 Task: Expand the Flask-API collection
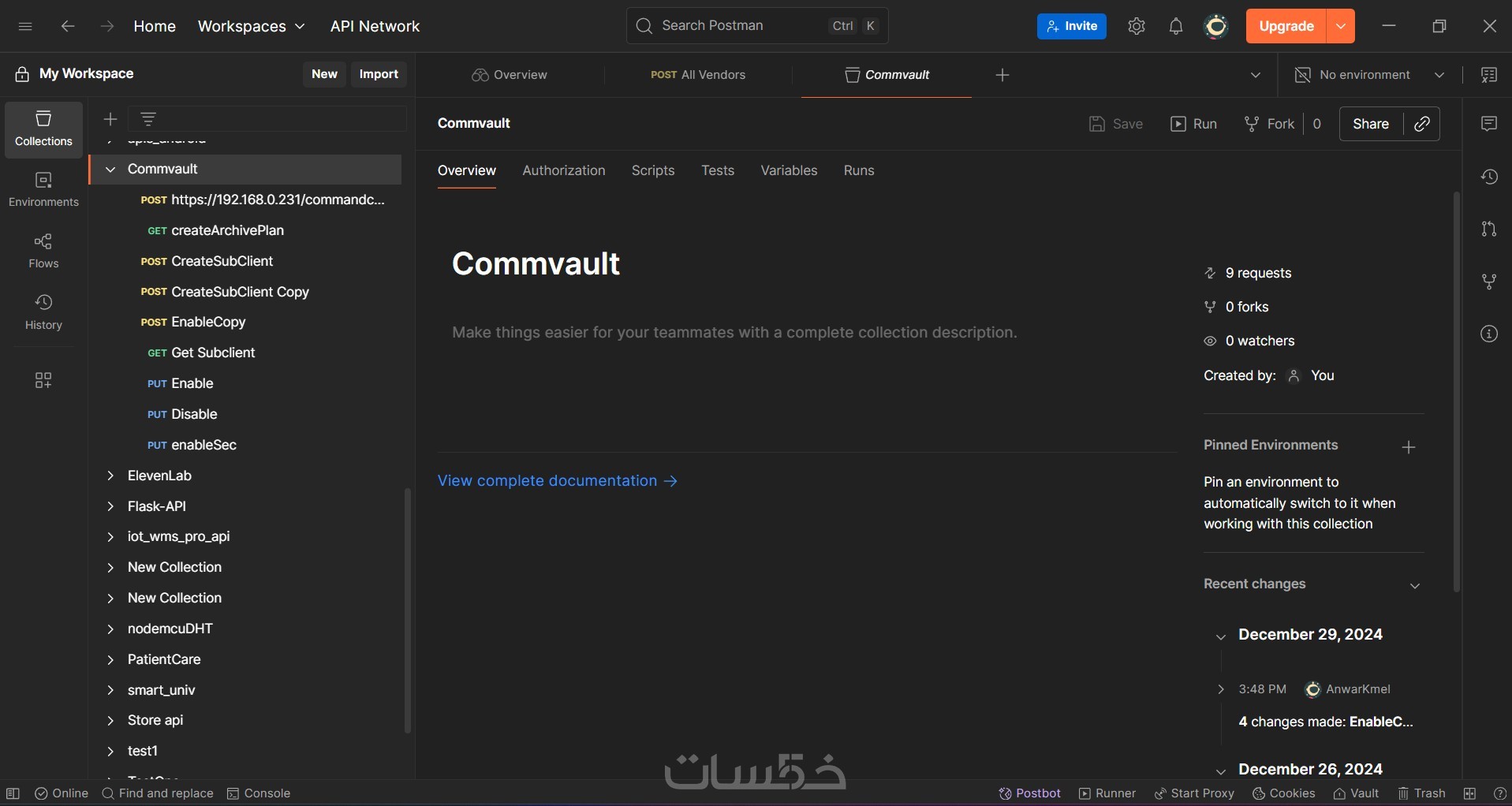click(110, 506)
